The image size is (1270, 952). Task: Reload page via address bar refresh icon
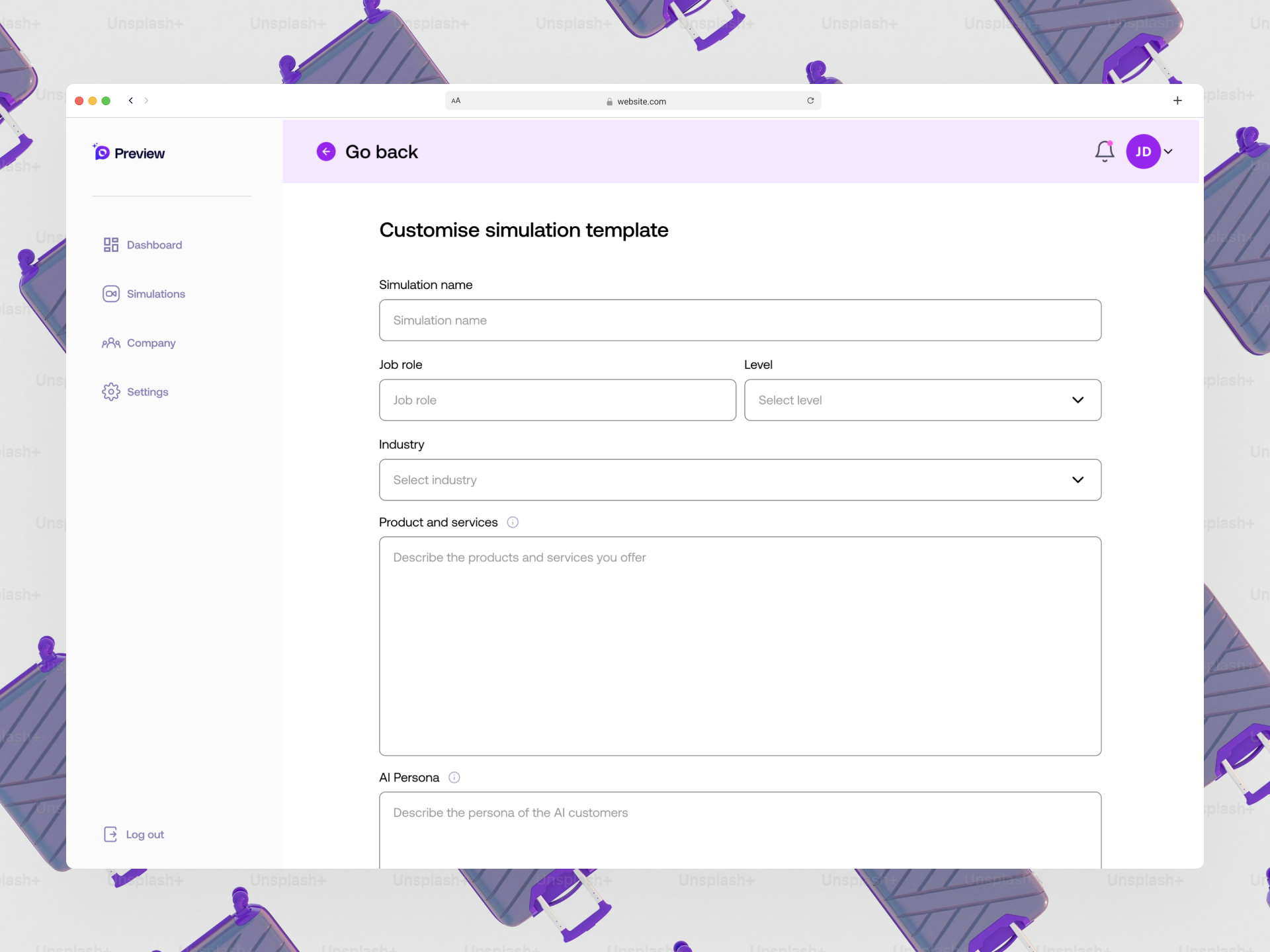[x=810, y=100]
